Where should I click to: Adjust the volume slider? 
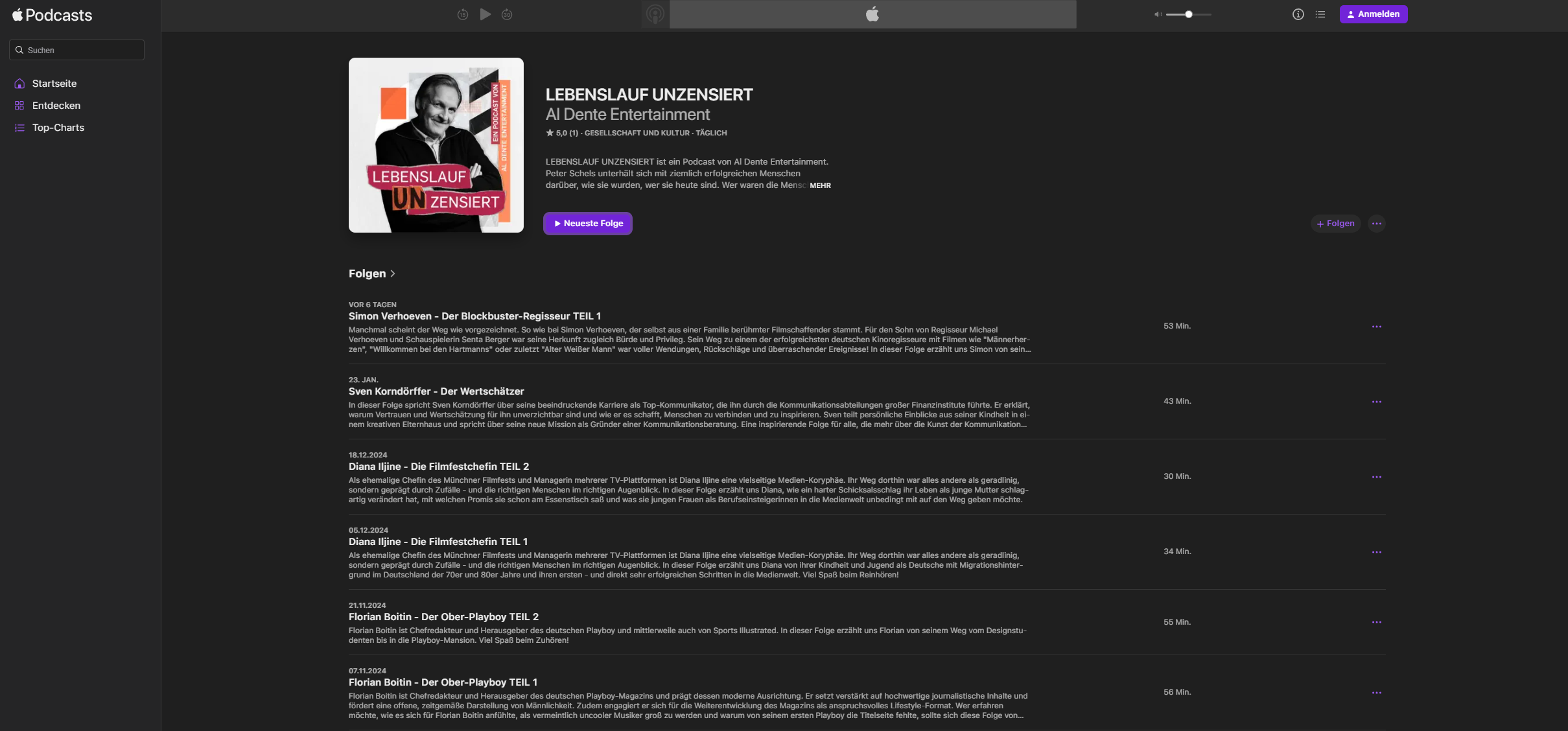tap(1188, 14)
